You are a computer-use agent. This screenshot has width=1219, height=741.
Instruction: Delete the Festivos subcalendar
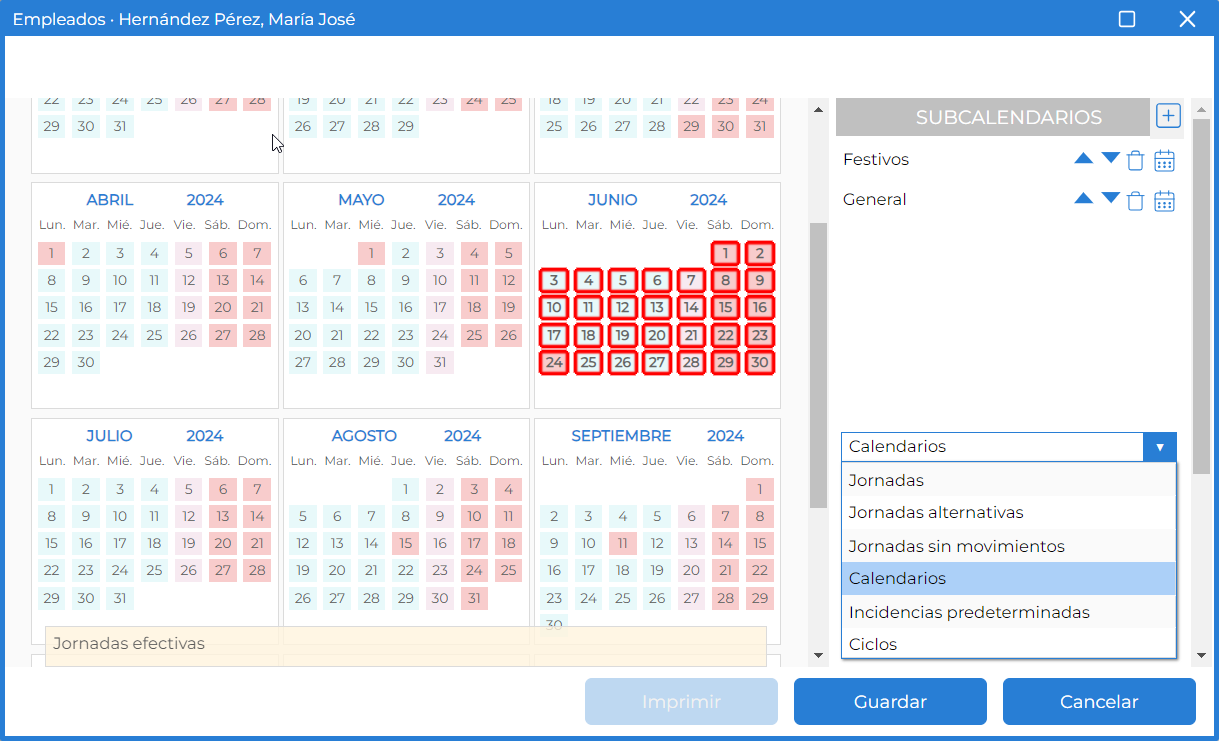[x=1135, y=160]
